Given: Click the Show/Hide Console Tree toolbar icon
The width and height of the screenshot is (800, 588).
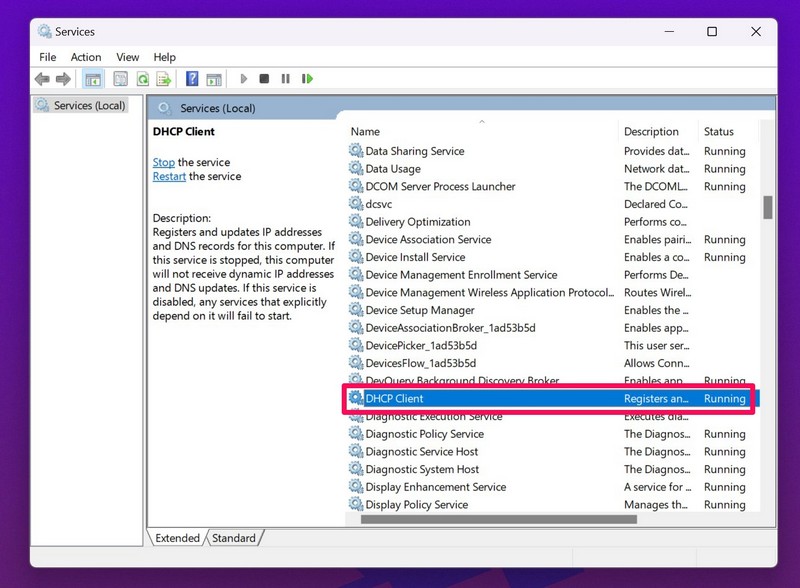Looking at the screenshot, I should (x=93, y=79).
